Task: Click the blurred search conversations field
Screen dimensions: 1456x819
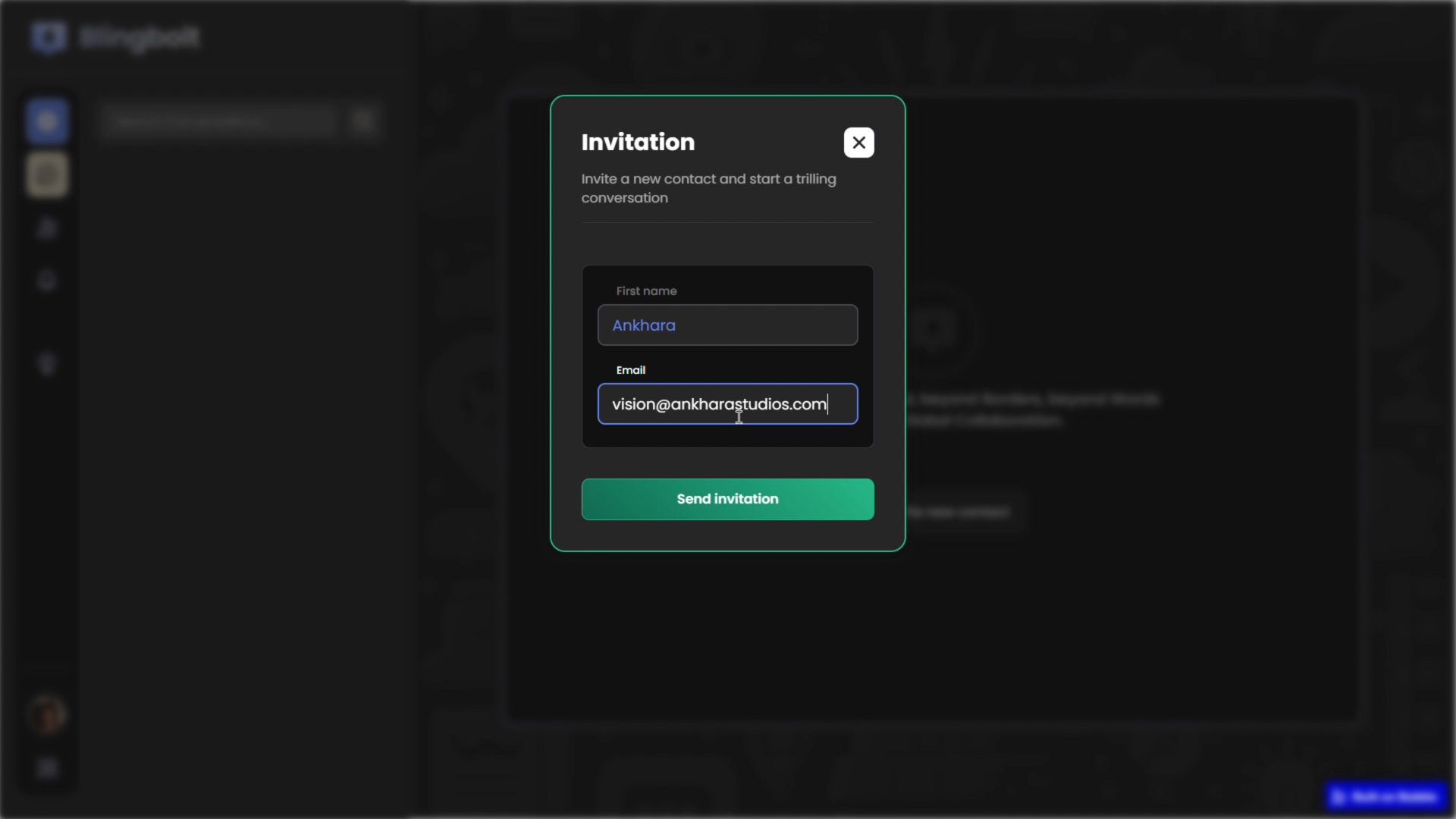Action: click(x=218, y=121)
